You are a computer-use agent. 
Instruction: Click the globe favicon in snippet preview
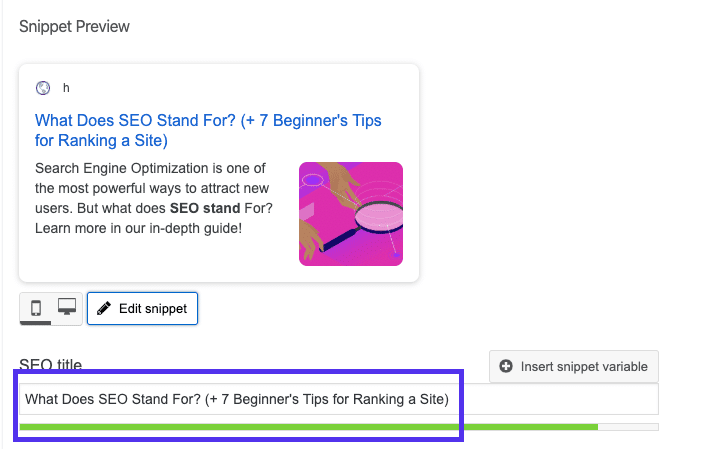[x=42, y=88]
